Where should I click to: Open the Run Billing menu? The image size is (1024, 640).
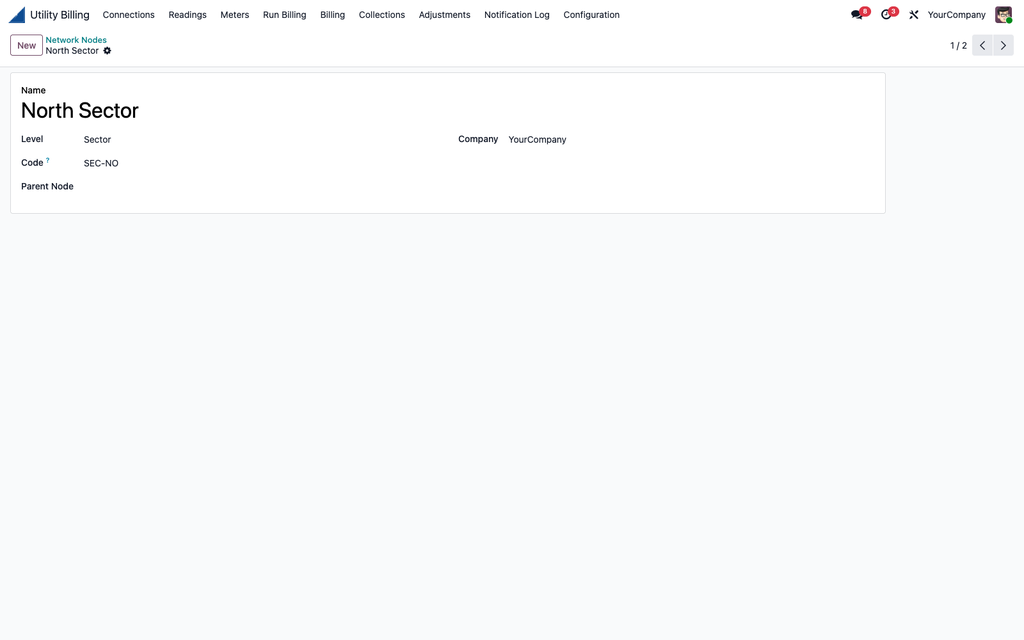pos(285,14)
